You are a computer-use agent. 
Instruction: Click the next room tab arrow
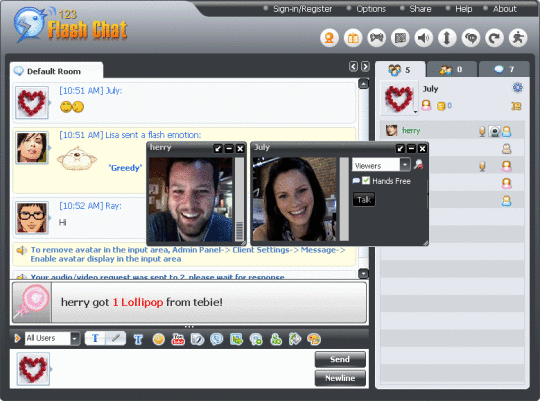pyautogui.click(x=365, y=66)
